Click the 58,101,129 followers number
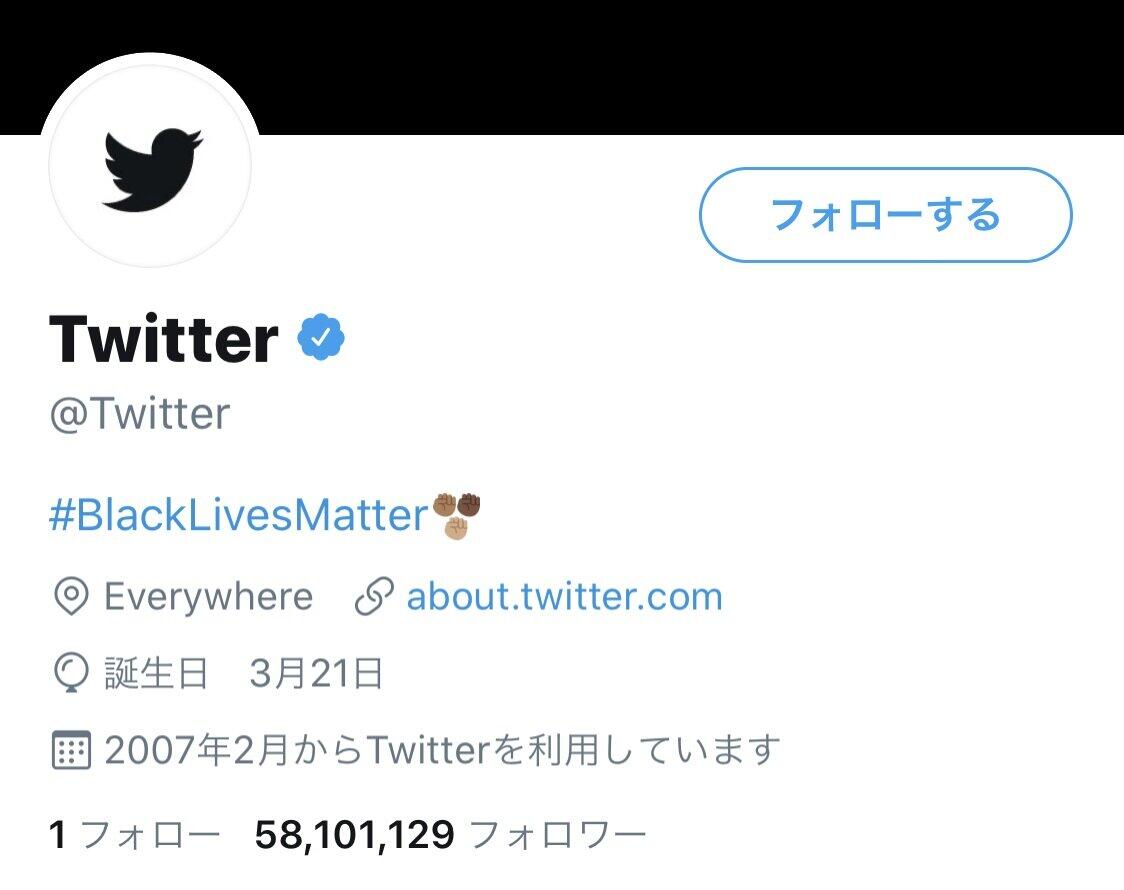This screenshot has height=890, width=1124. point(354,834)
